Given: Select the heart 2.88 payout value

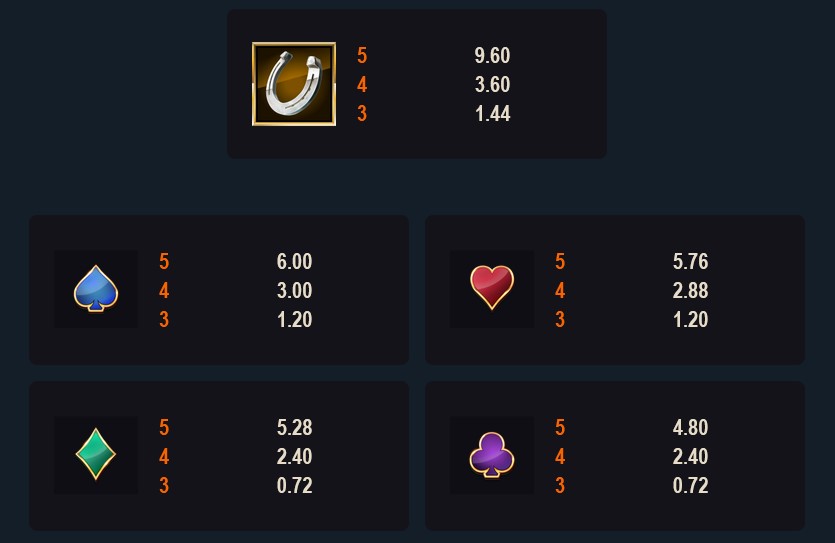Looking at the screenshot, I should (690, 291).
